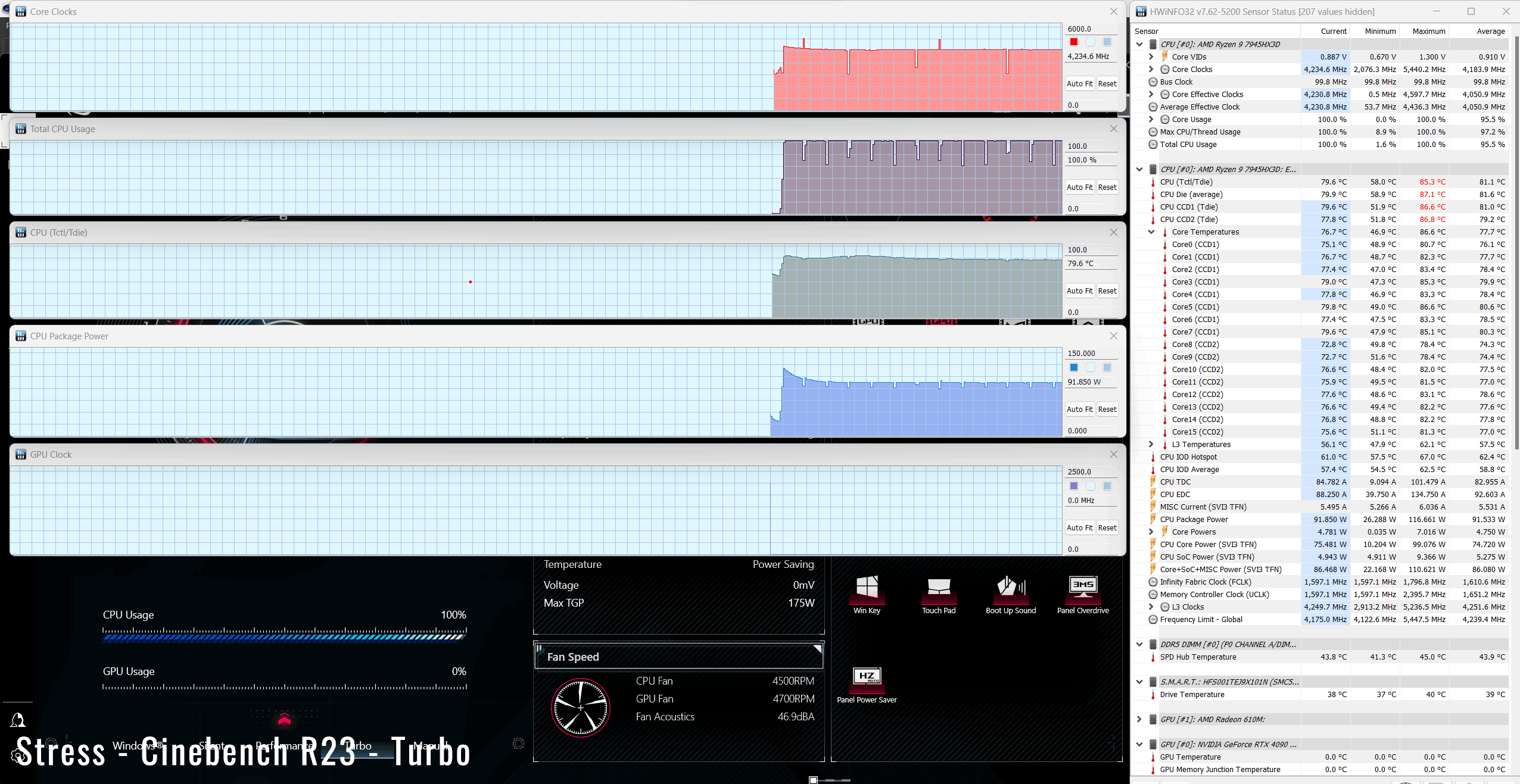Viewport: 1520px width, 784px height.
Task: Click the lightning icon beside CPU TDC
Action: coord(1153,482)
